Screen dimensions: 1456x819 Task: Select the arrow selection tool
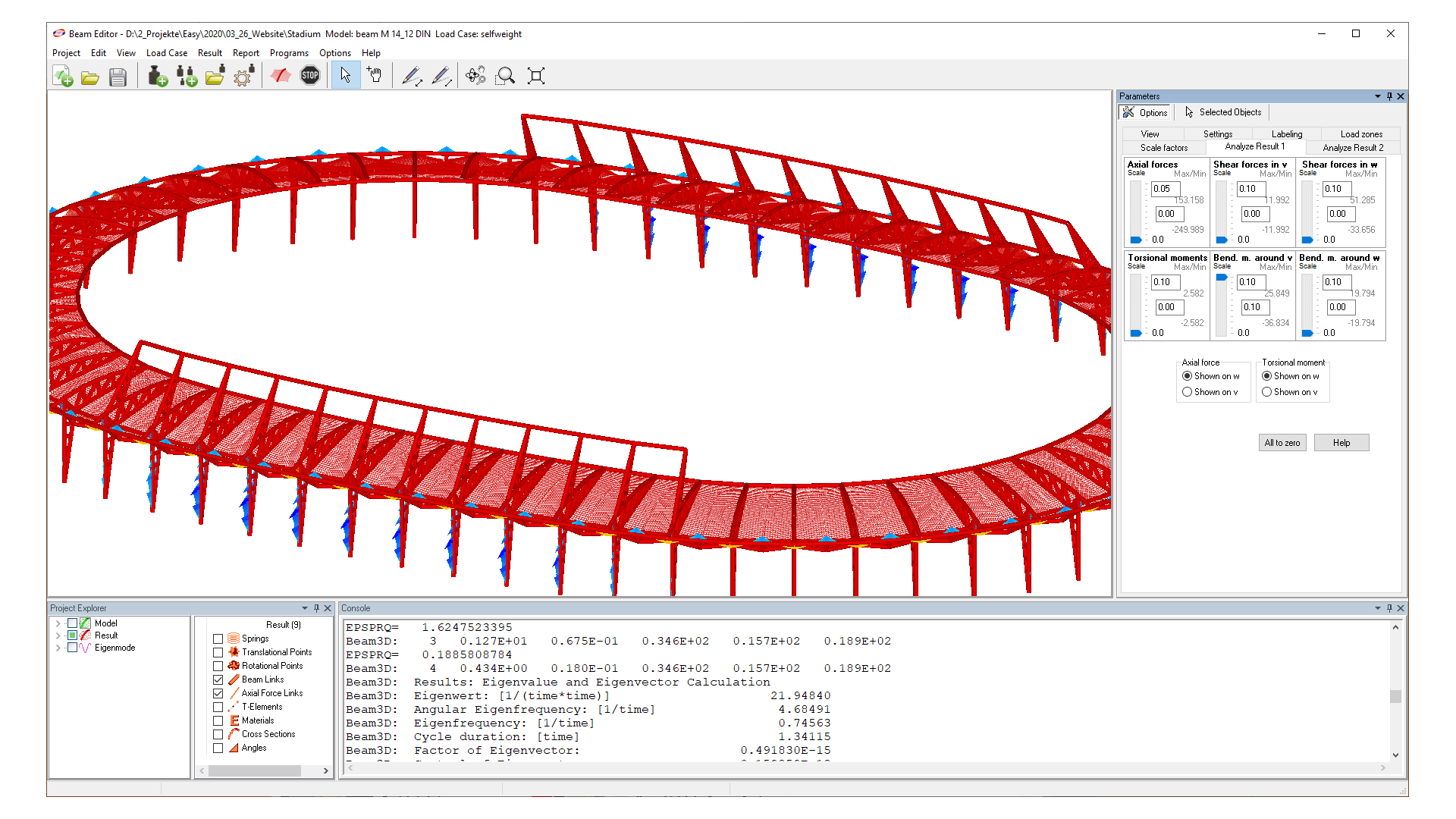(x=345, y=75)
